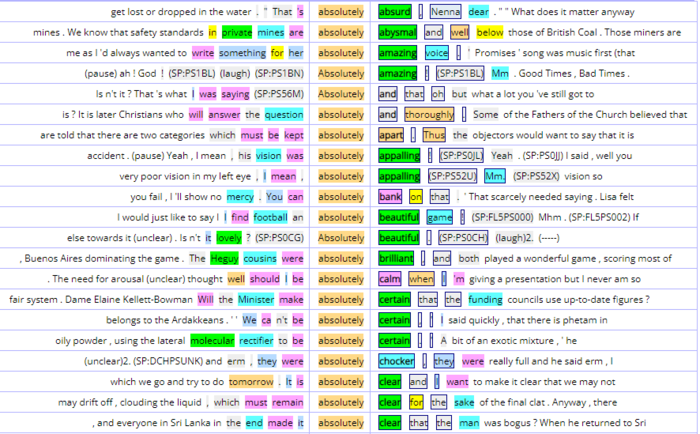Click the blue word "something"
The width and height of the screenshot is (700, 434).
tap(242, 53)
